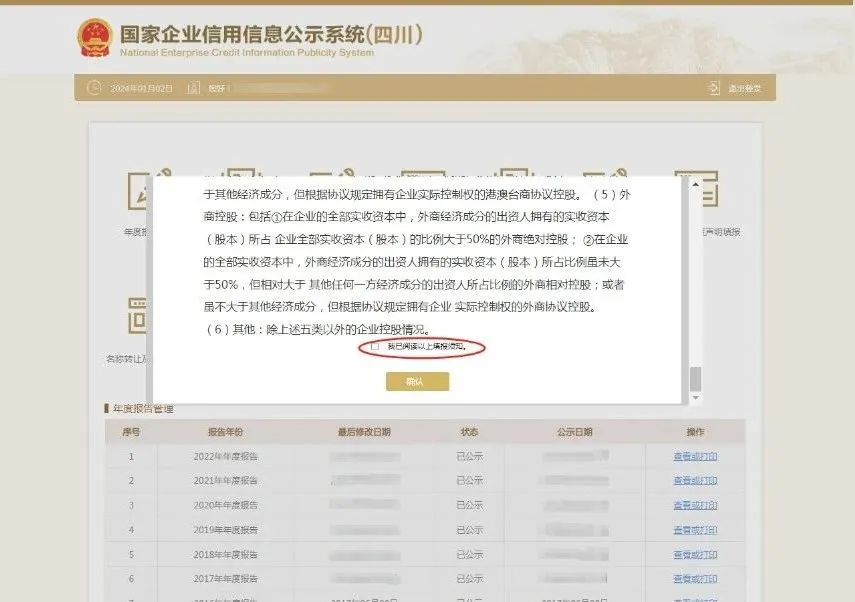Open 查看或打印 for the 2018 annual report
The width and height of the screenshot is (855, 602).
click(695, 554)
